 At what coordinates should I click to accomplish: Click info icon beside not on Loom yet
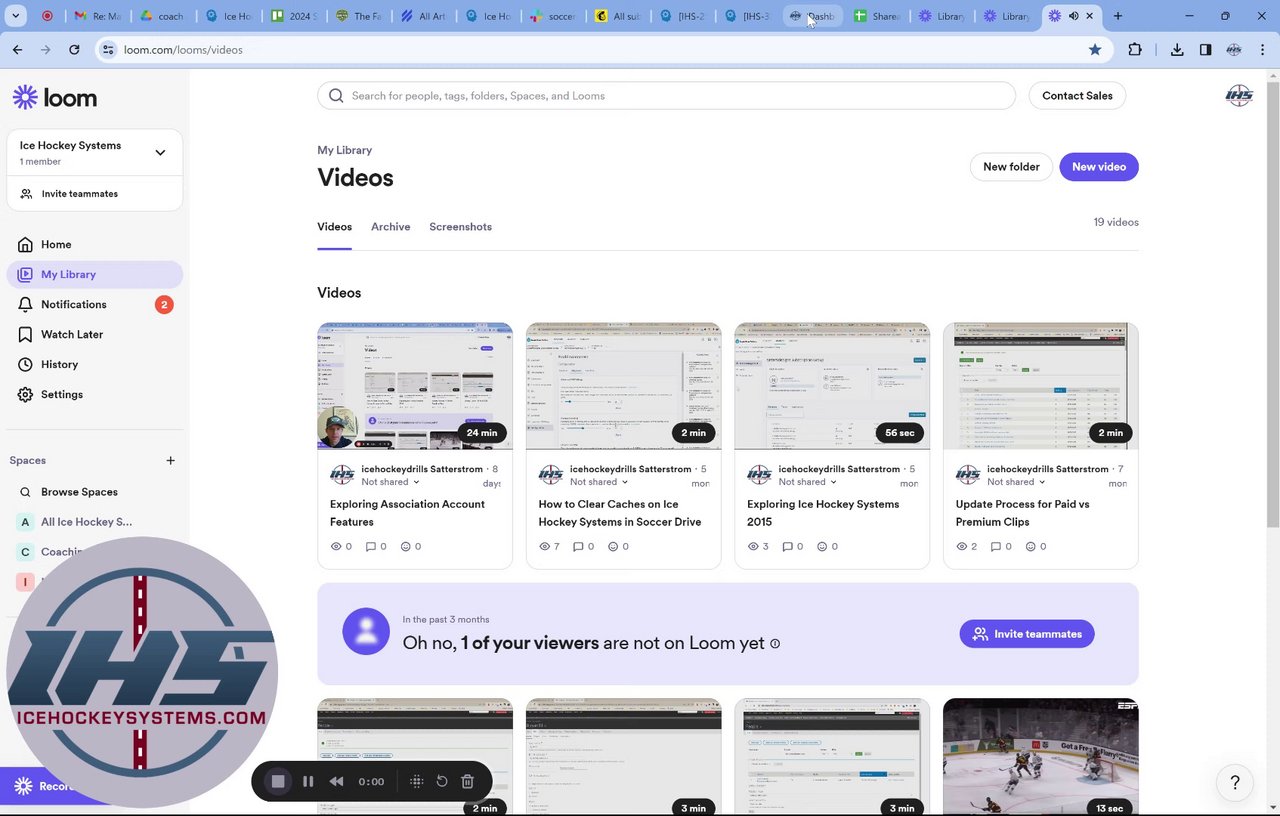[x=775, y=644]
